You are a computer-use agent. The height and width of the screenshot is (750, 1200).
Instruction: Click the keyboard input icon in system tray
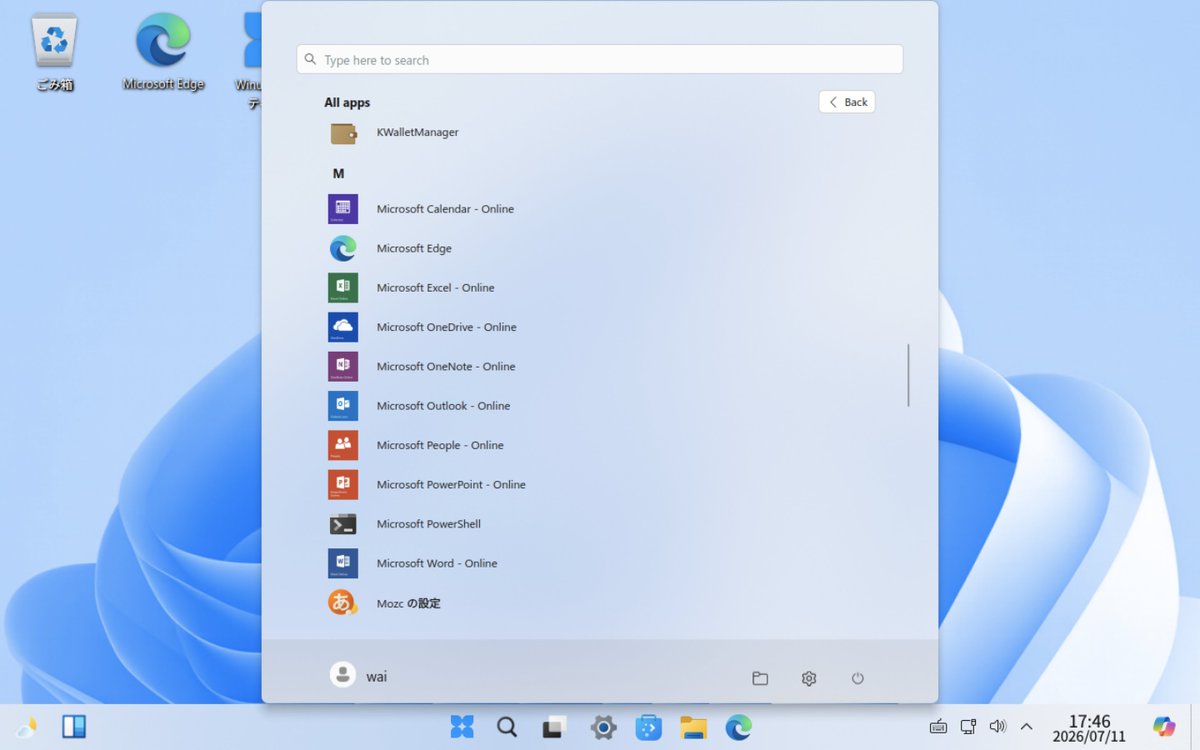click(938, 727)
